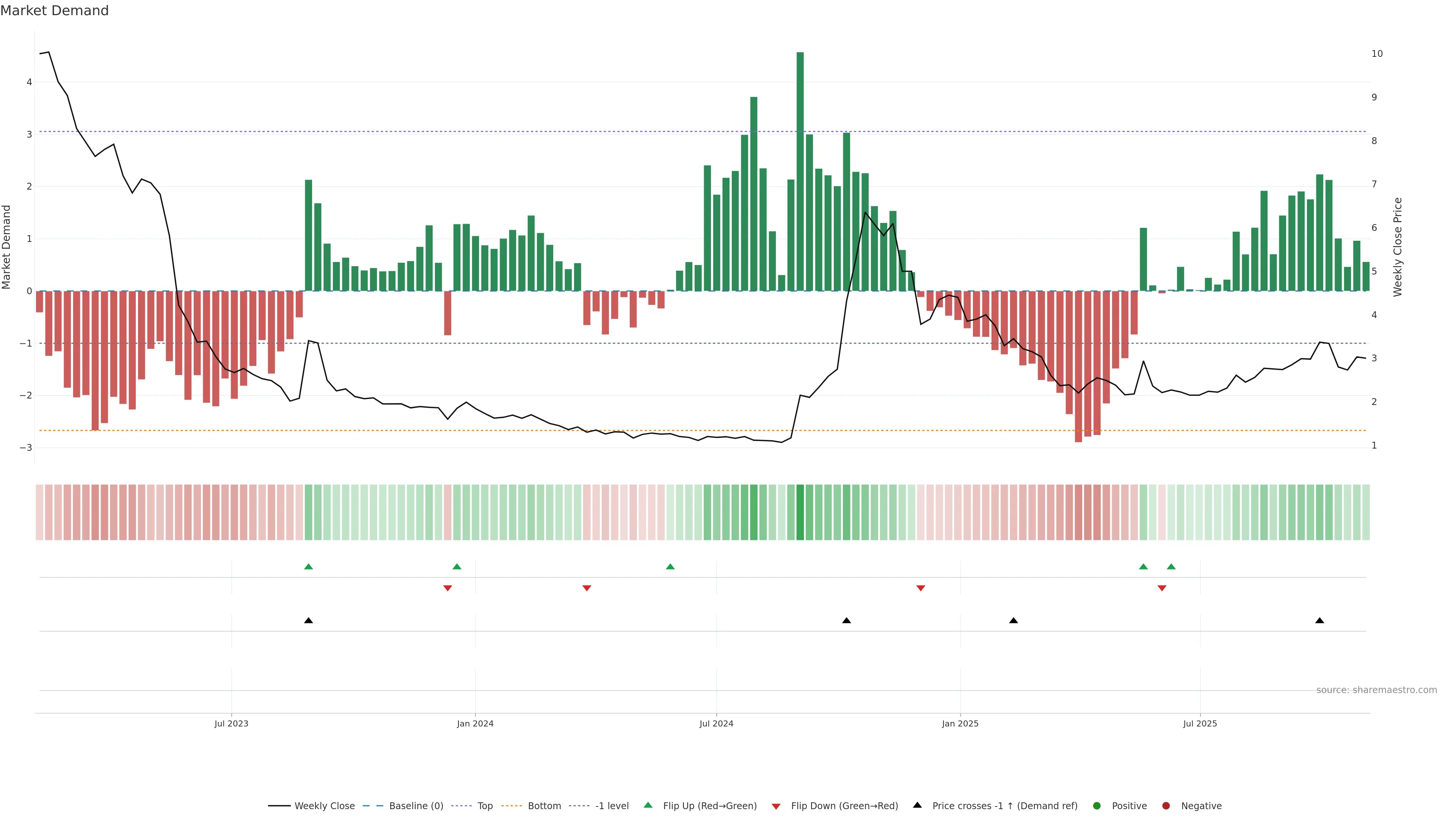1456x819 pixels.
Task: Click the Jul 2024 axis label
Action: point(716,723)
